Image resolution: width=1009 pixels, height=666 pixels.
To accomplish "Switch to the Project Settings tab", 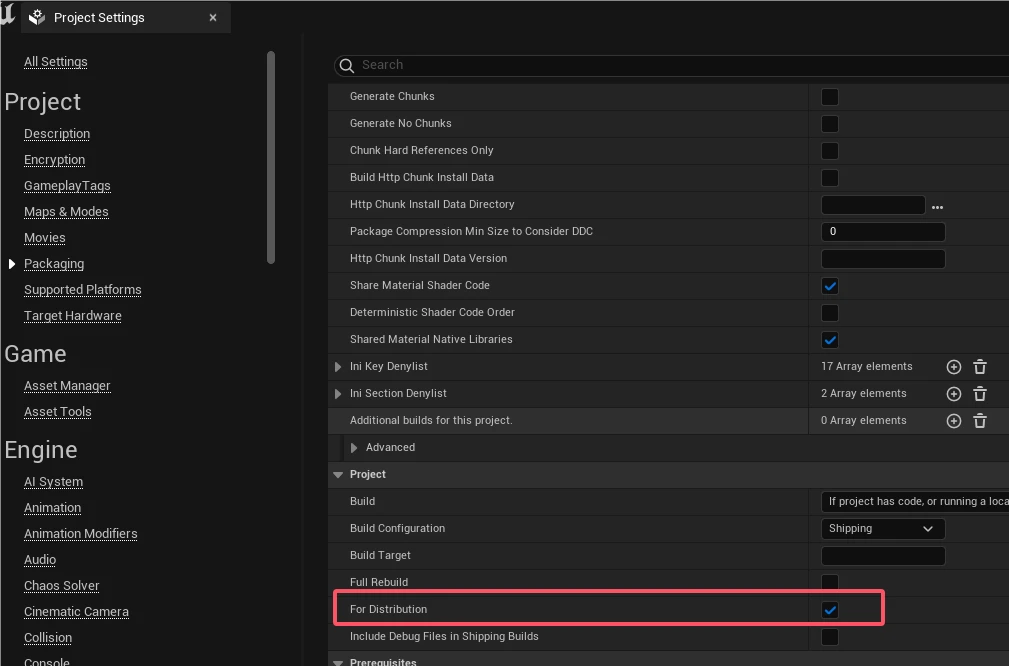I will coord(99,18).
